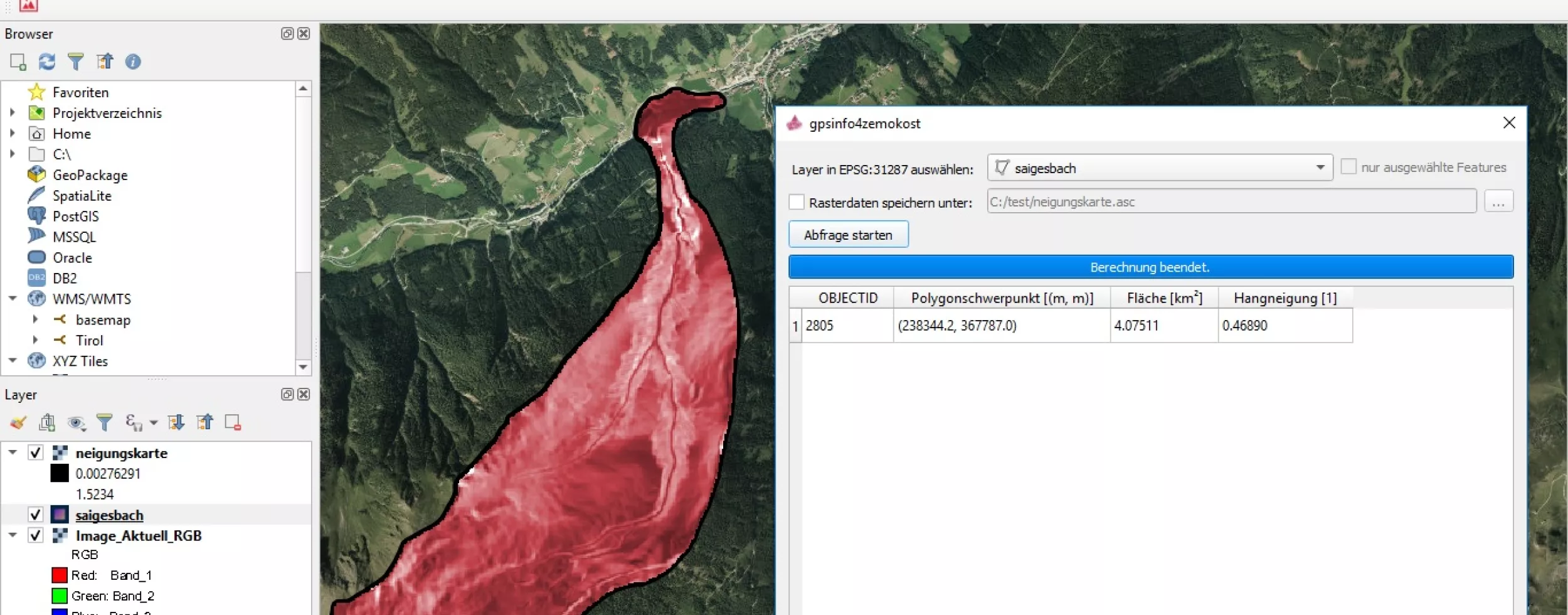This screenshot has height=615, width=1568.
Task: Click the red Band_1 color swatch
Action: click(60, 575)
